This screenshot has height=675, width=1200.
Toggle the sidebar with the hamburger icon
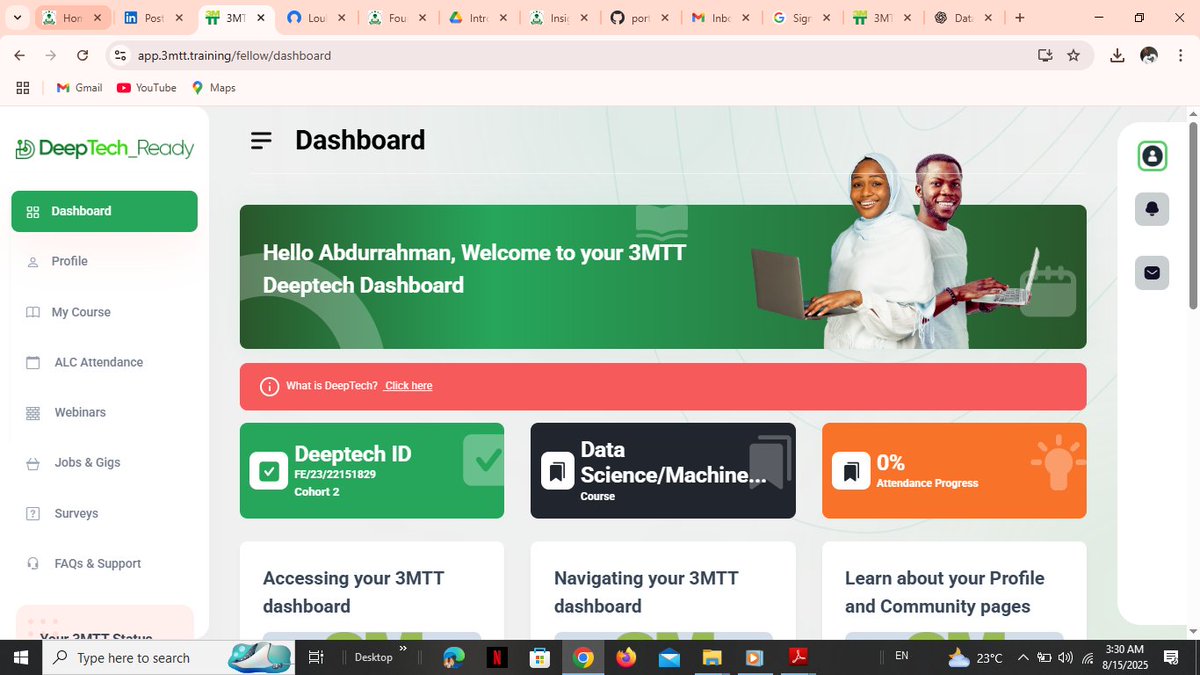(261, 140)
